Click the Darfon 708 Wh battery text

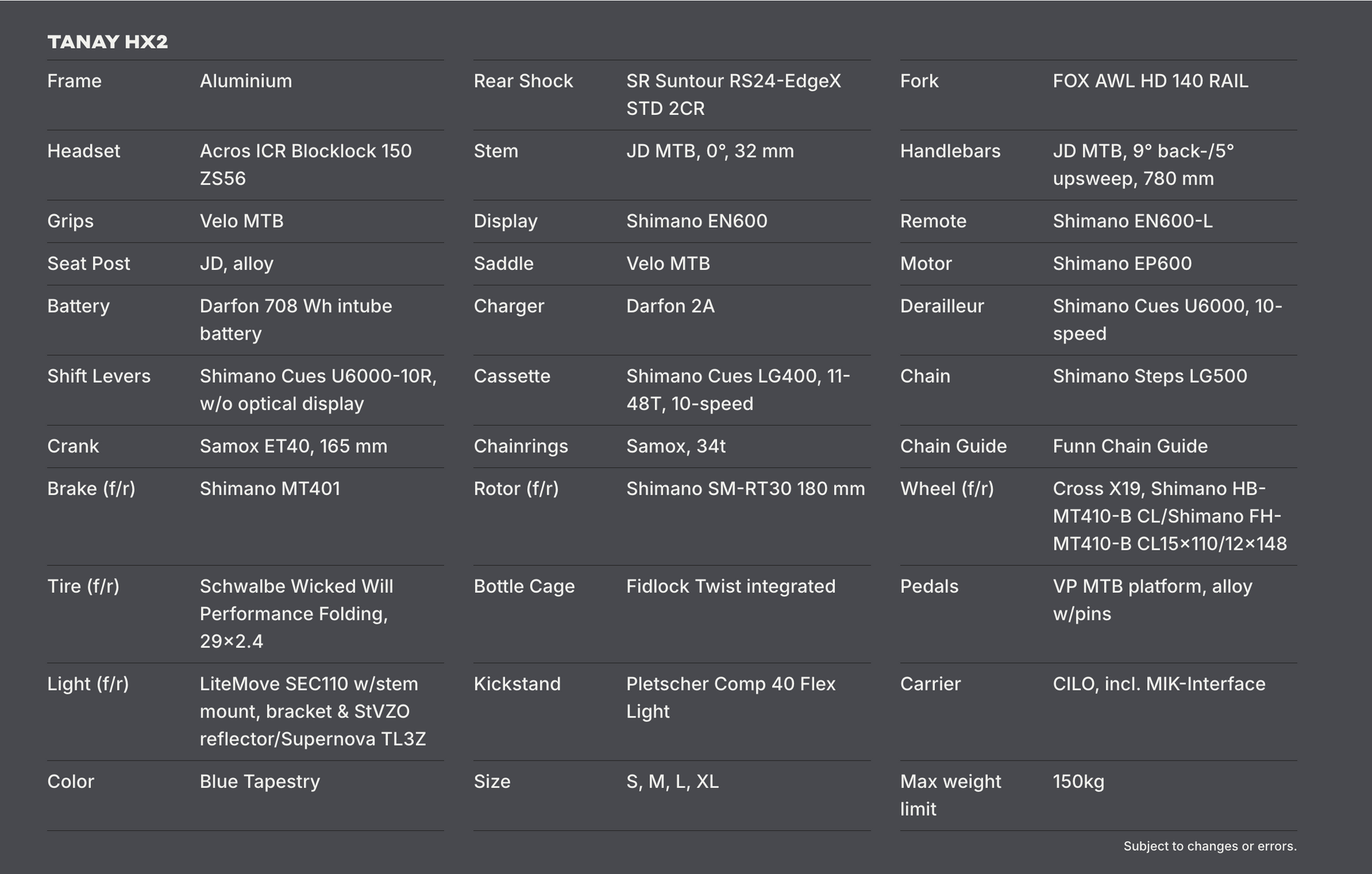click(295, 319)
